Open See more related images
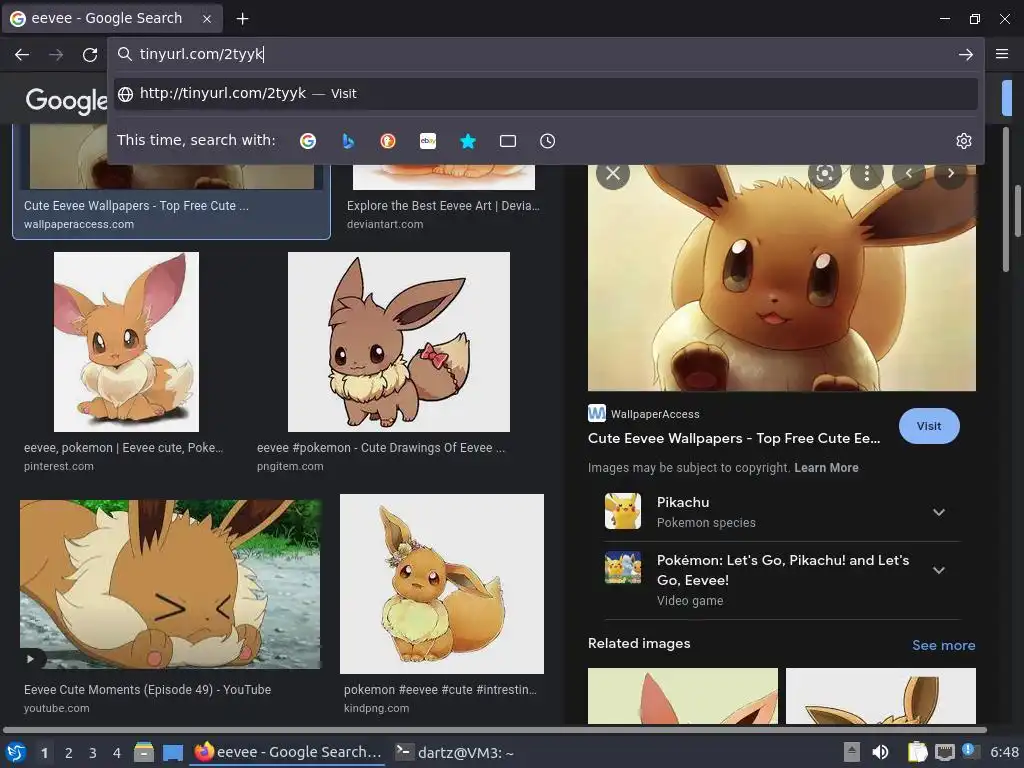1024x768 pixels. click(x=943, y=645)
